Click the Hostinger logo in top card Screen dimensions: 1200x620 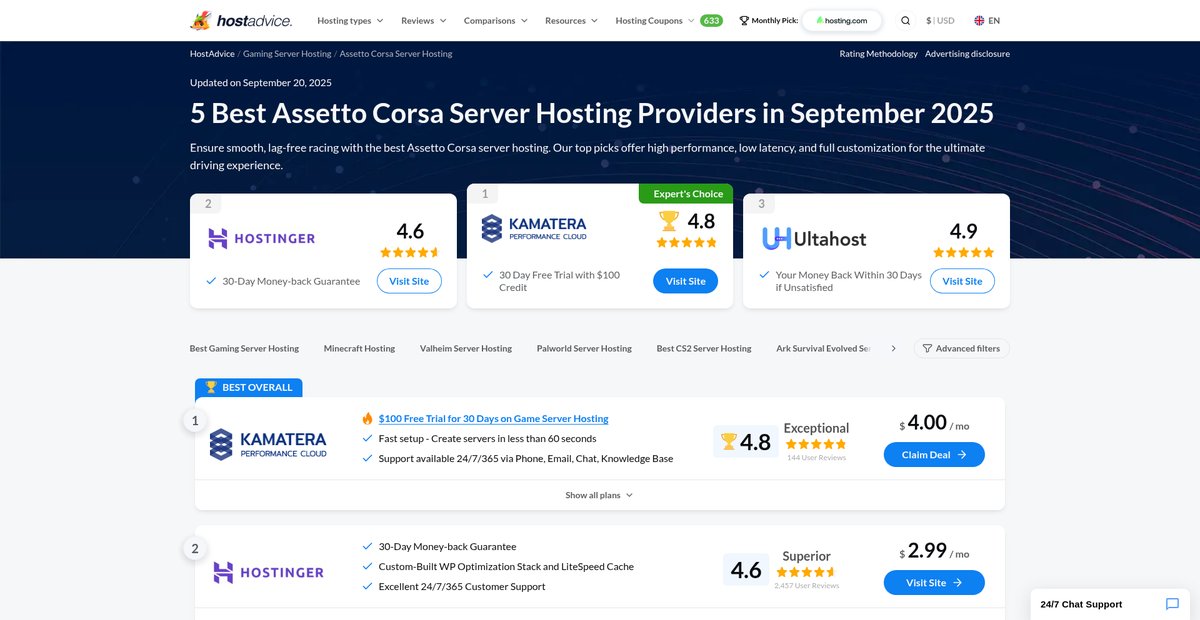[x=261, y=238]
